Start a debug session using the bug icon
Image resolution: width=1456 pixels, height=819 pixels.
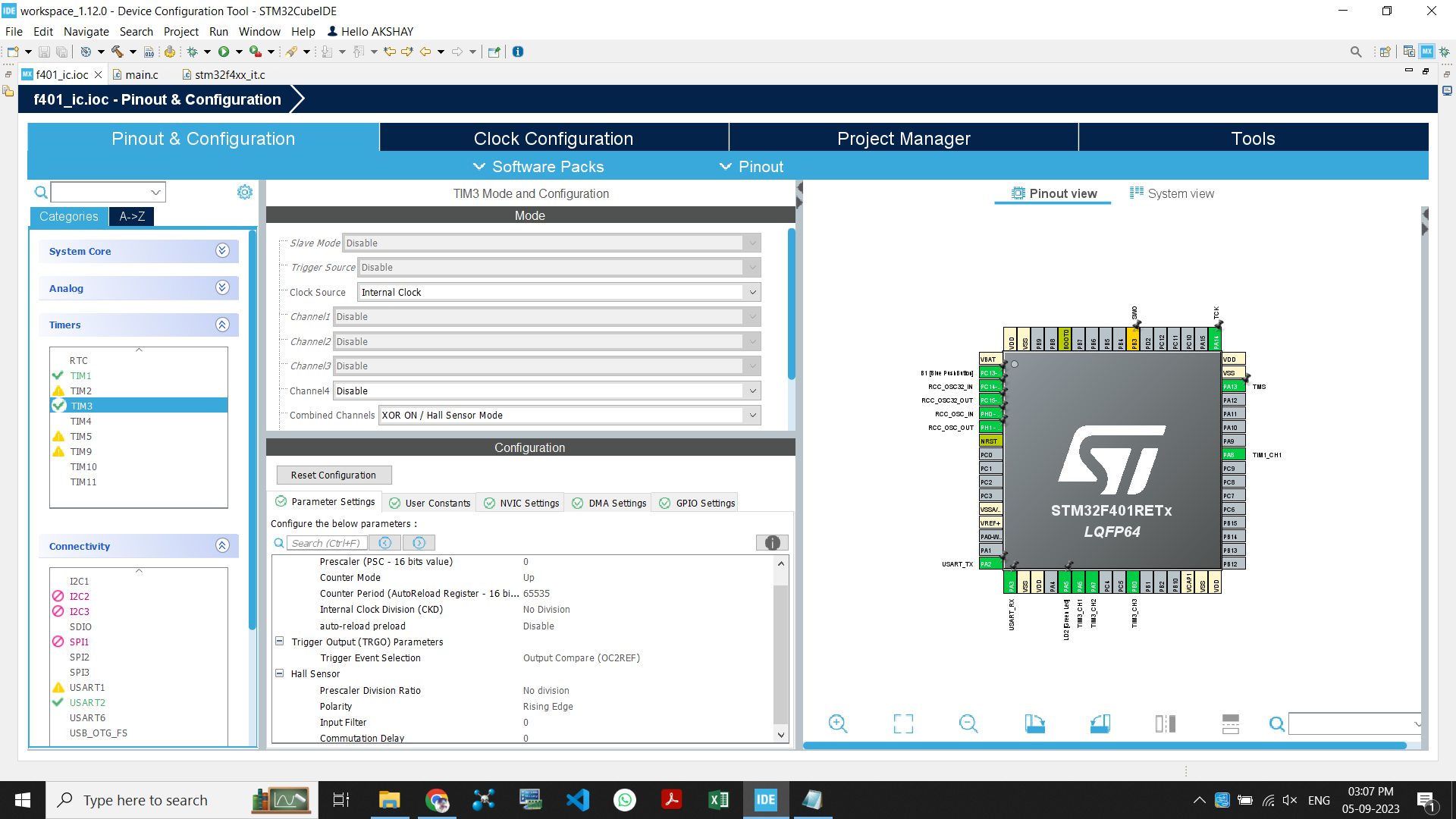point(193,52)
